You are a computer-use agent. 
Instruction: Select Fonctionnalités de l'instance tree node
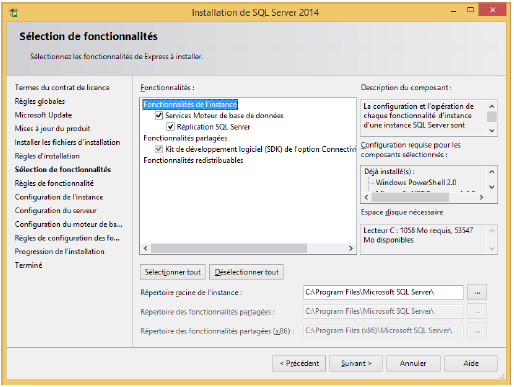click(190, 104)
